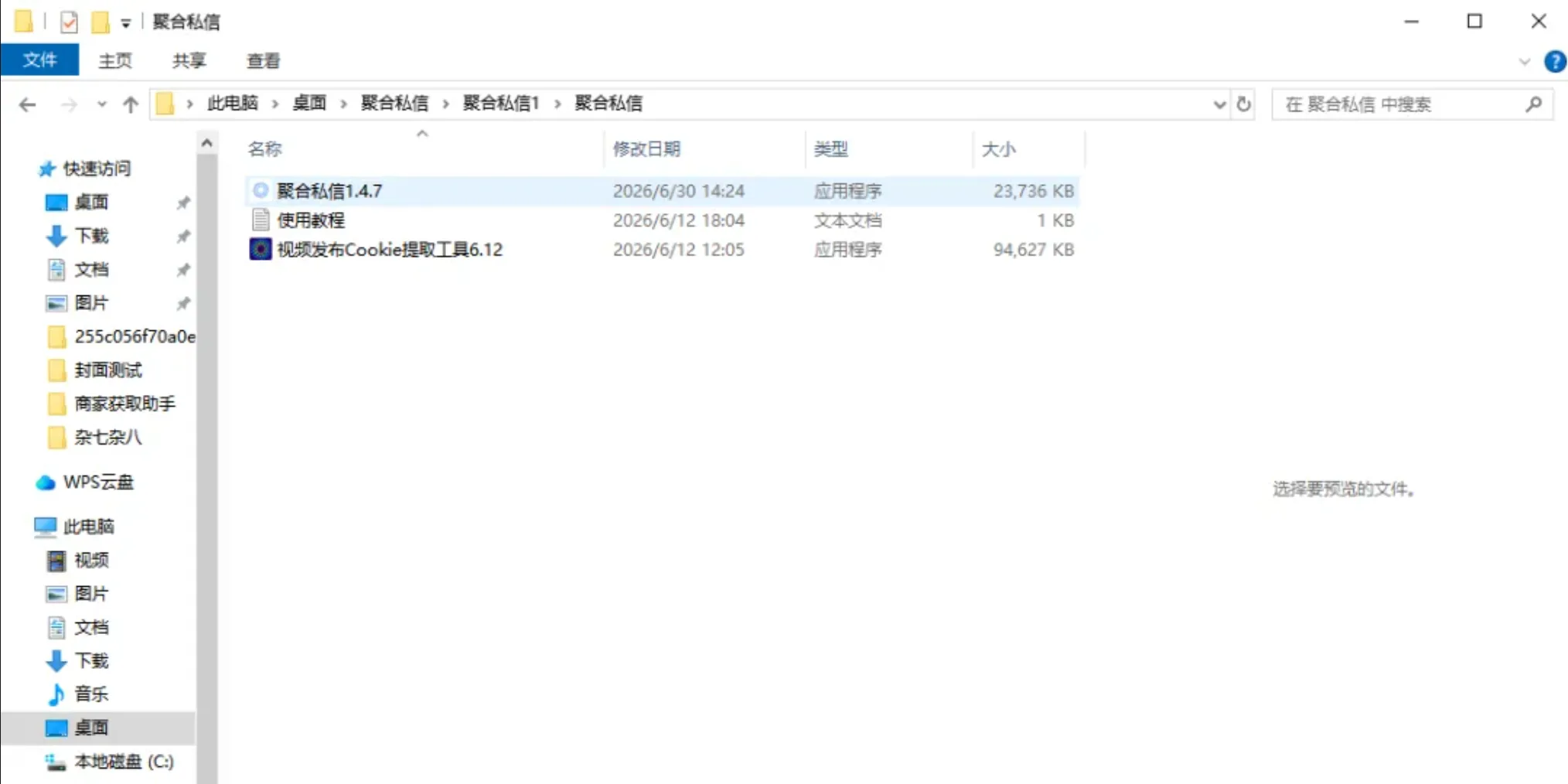This screenshot has width=1568, height=784.
Task: Switch to the 共享 ribbon tab
Action: tap(189, 60)
